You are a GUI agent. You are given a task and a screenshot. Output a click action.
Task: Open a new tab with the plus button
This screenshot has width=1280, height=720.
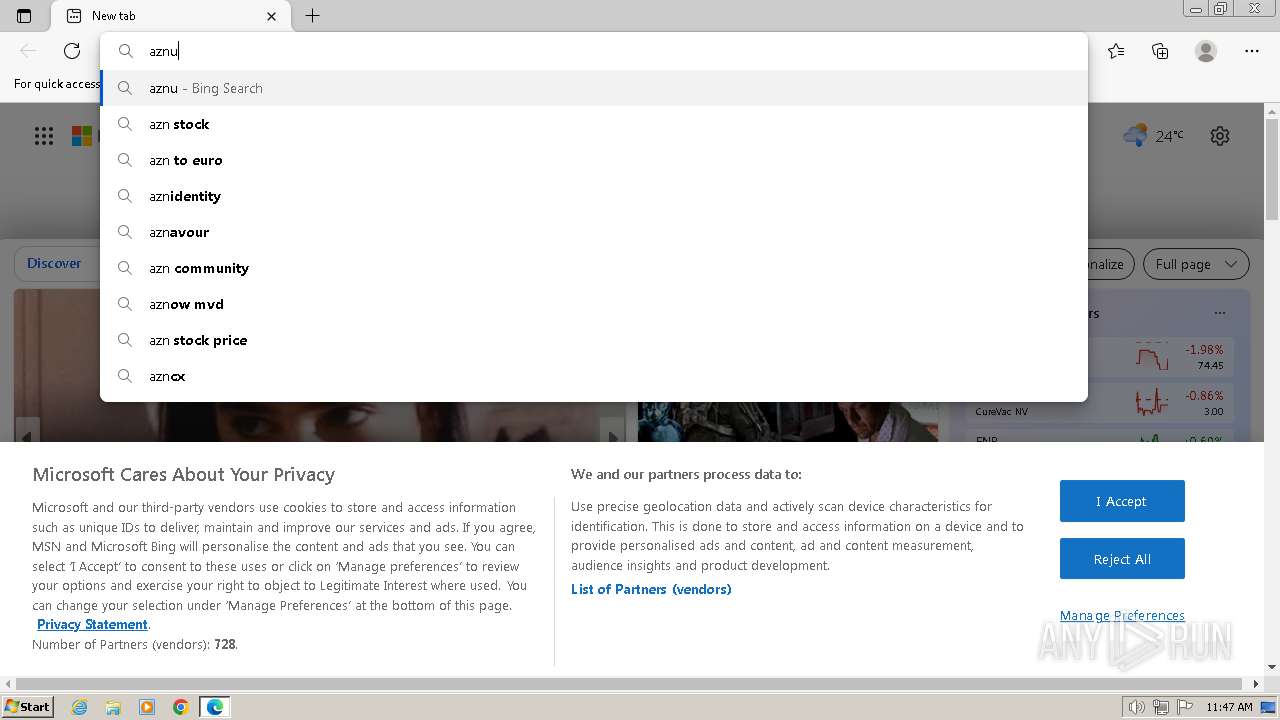click(x=312, y=16)
